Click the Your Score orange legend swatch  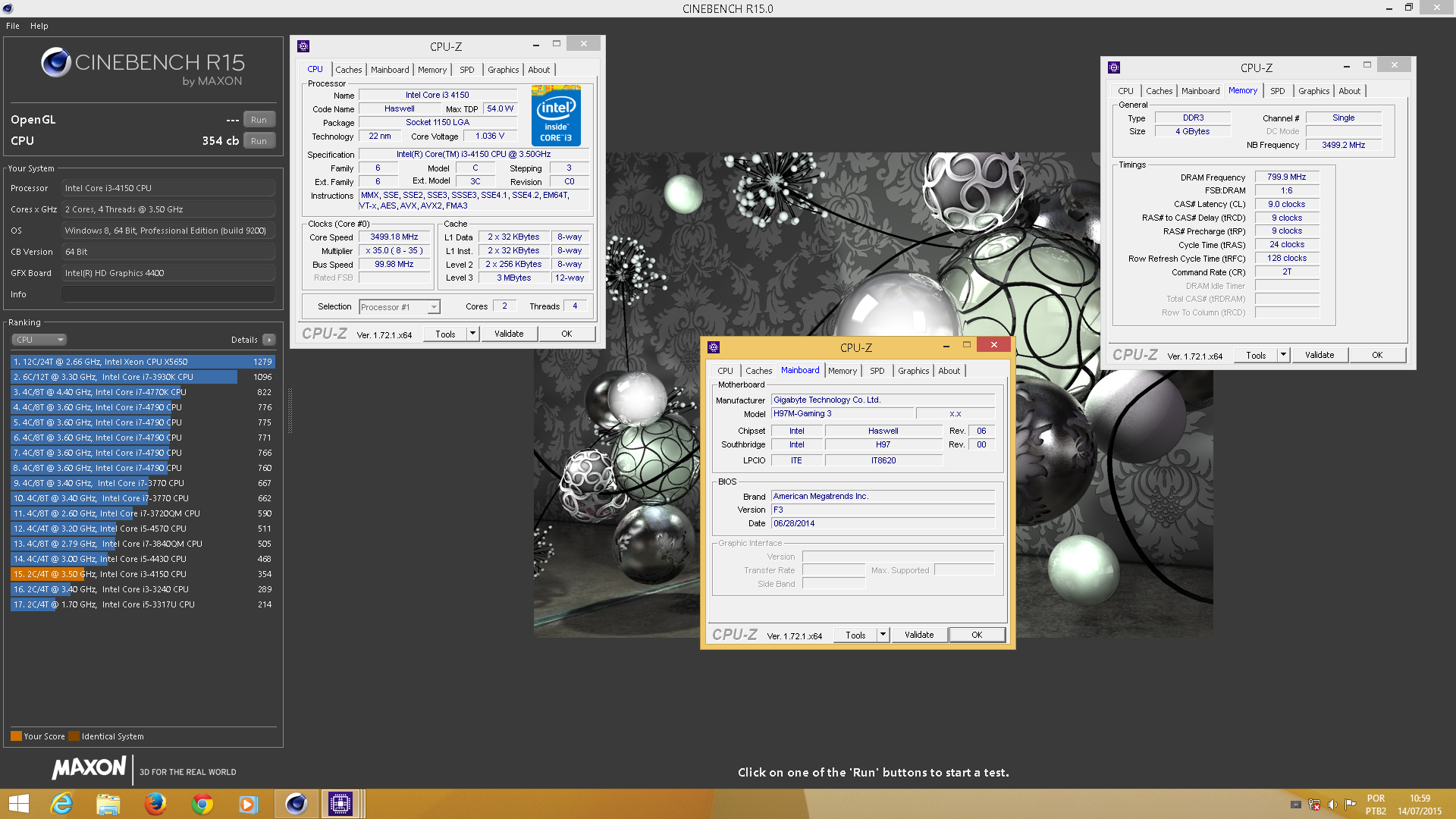[16, 736]
